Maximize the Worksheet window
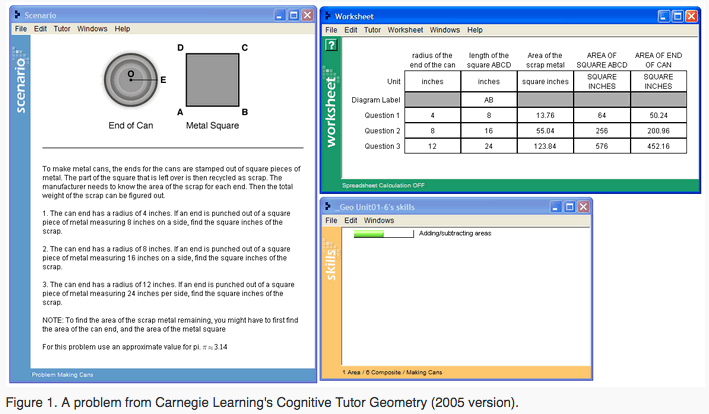 677,17
